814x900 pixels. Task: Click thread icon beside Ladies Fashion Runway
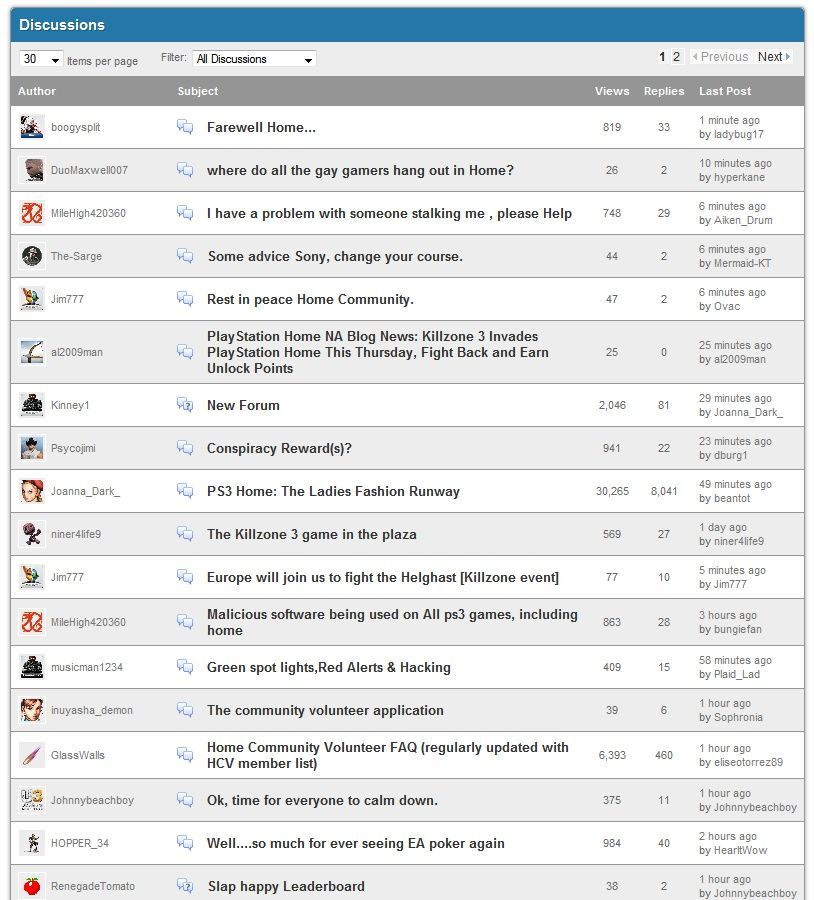185,491
